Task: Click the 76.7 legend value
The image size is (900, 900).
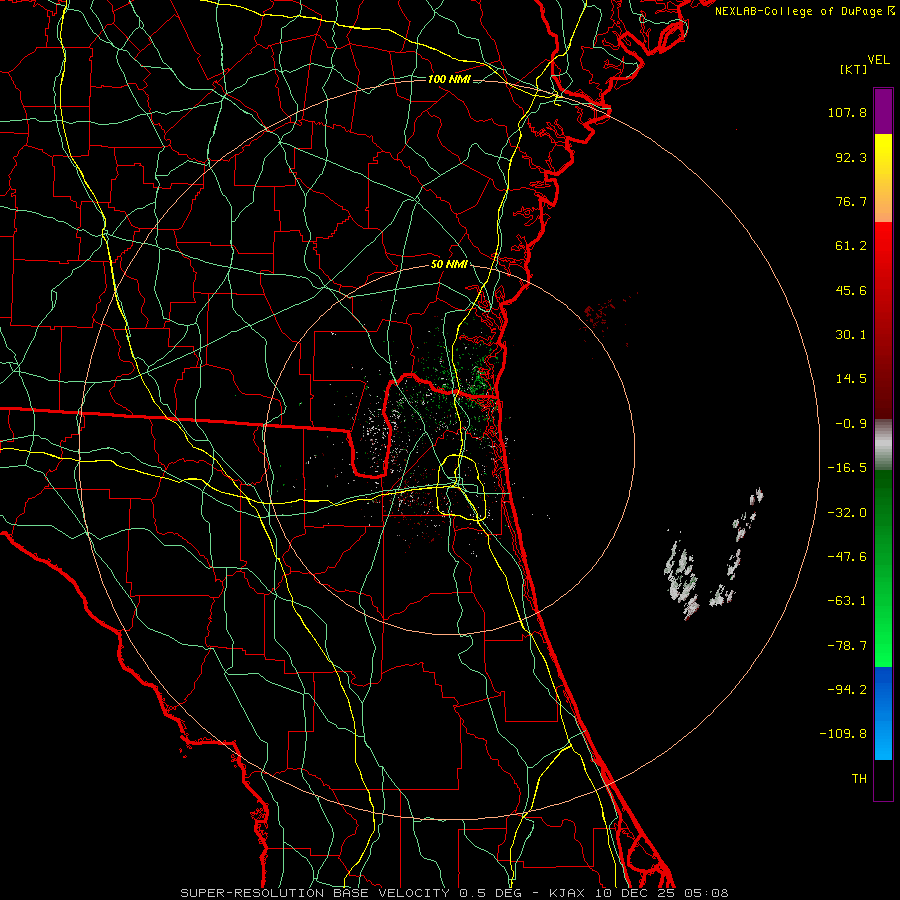Action: tap(851, 201)
